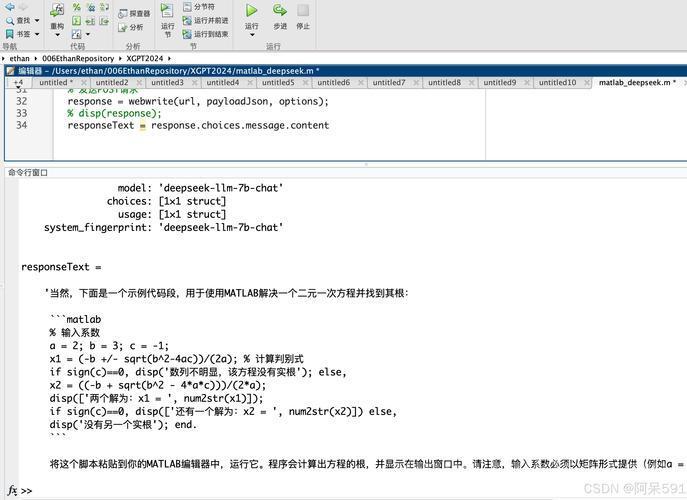687x500 pixels.
Task: Expand arrow between ethan and 006EthanRepository
Action: [x=35, y=58]
